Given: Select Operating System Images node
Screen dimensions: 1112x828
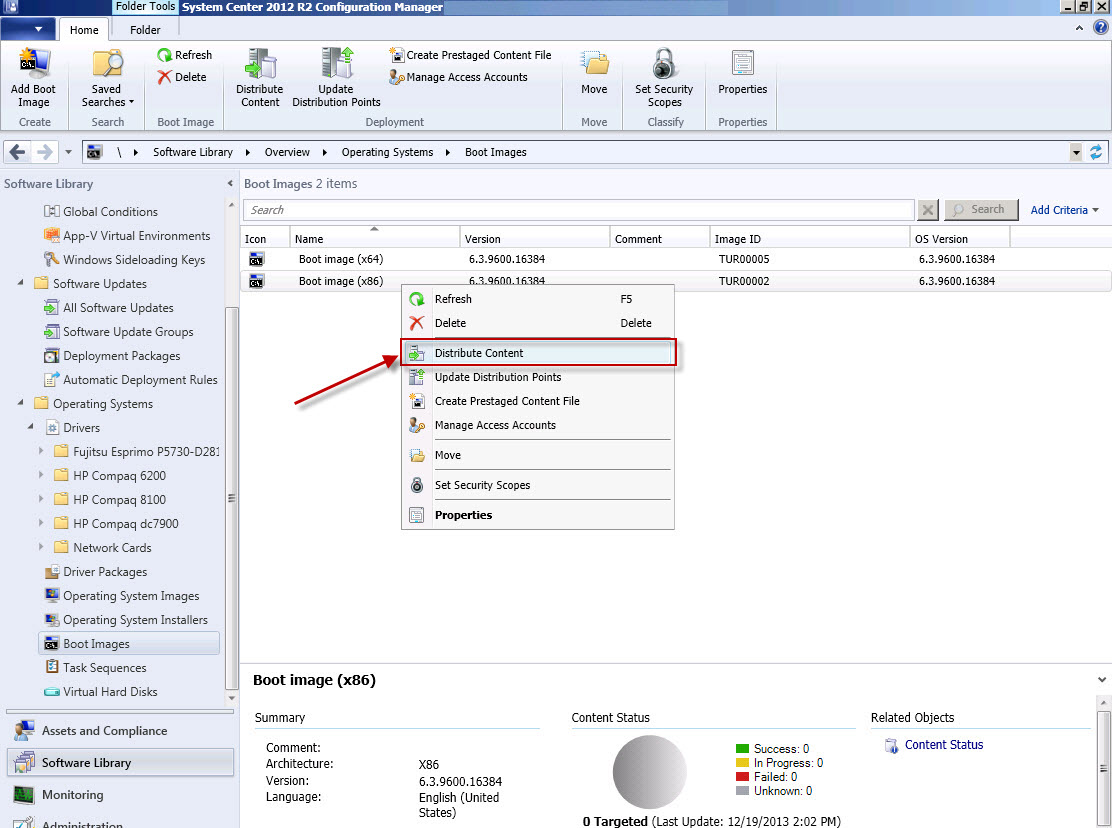Looking at the screenshot, I should tap(122, 595).
